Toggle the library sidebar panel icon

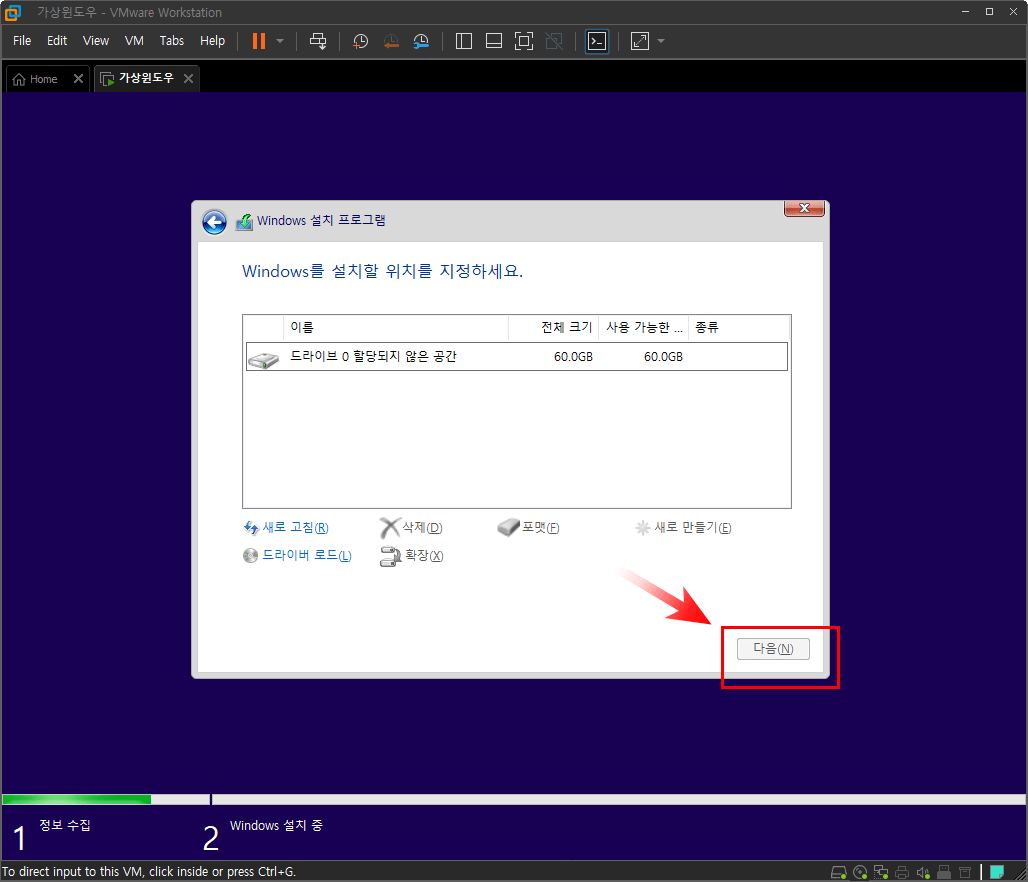tap(464, 41)
